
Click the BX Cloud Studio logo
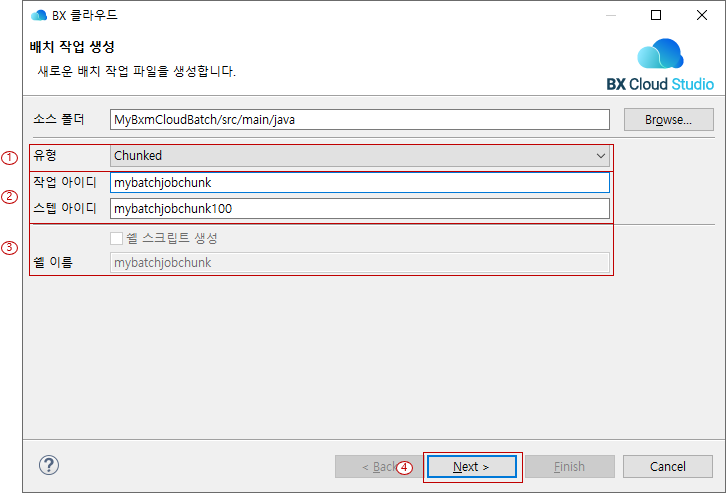pos(660,65)
